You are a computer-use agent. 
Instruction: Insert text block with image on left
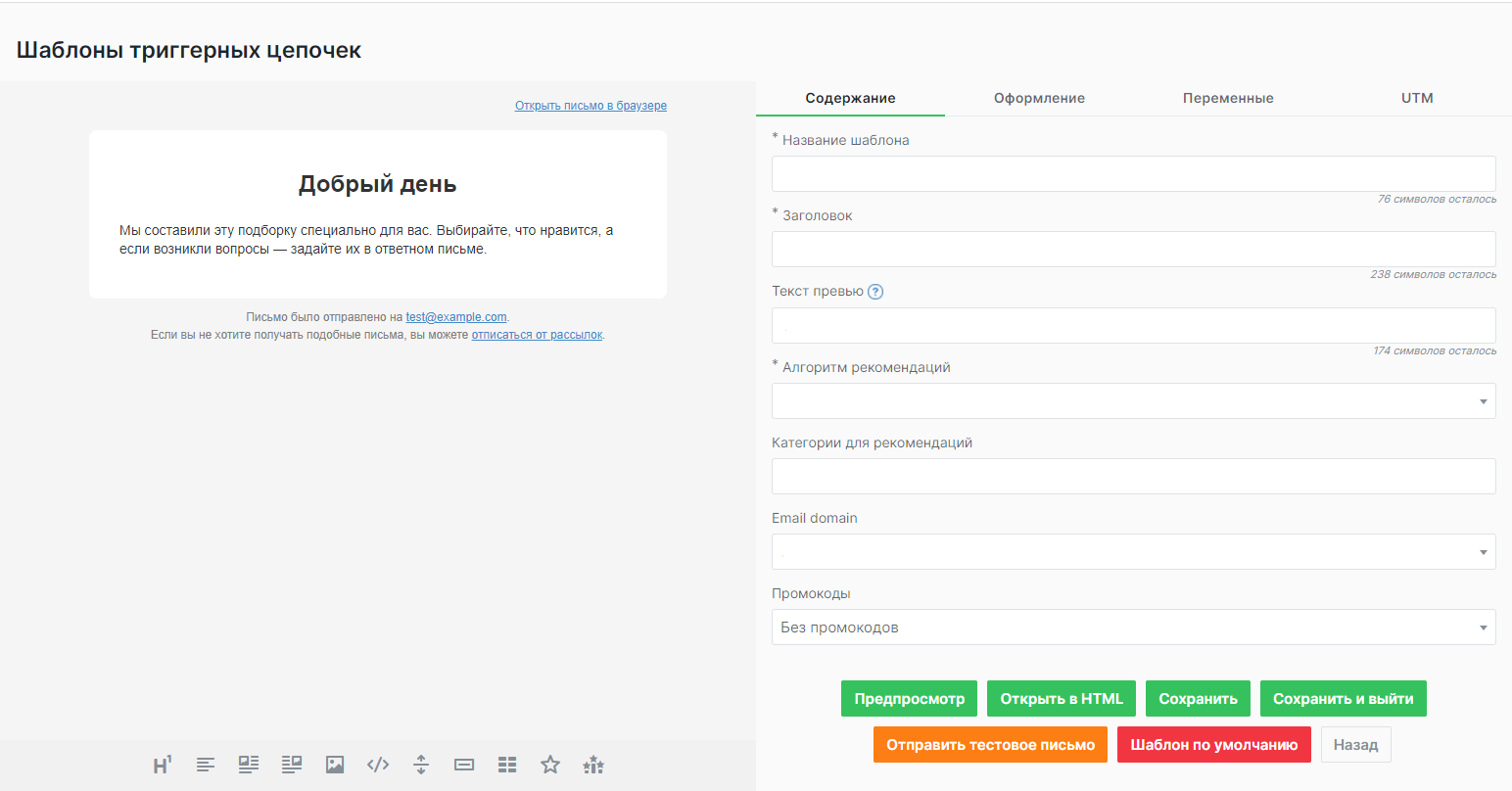coord(248,765)
